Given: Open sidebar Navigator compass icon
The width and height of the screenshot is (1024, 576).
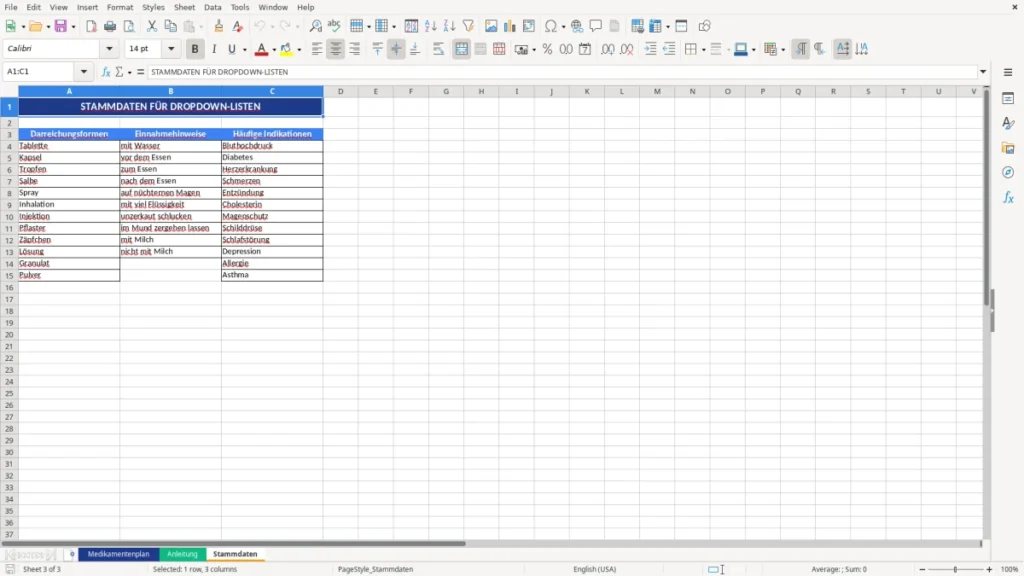Looking at the screenshot, I should pos(1008,173).
